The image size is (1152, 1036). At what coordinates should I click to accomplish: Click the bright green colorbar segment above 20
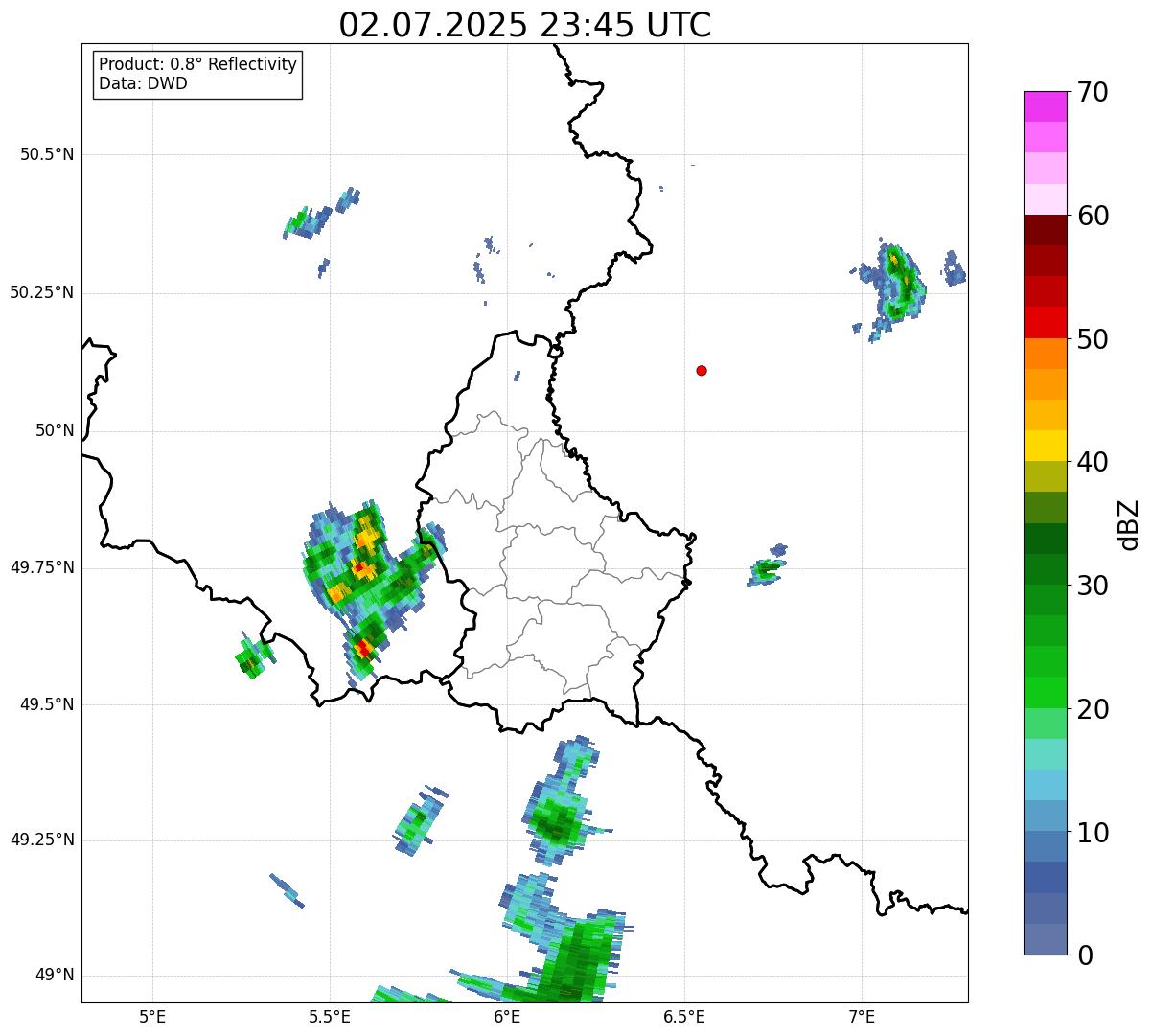(x=1046, y=692)
